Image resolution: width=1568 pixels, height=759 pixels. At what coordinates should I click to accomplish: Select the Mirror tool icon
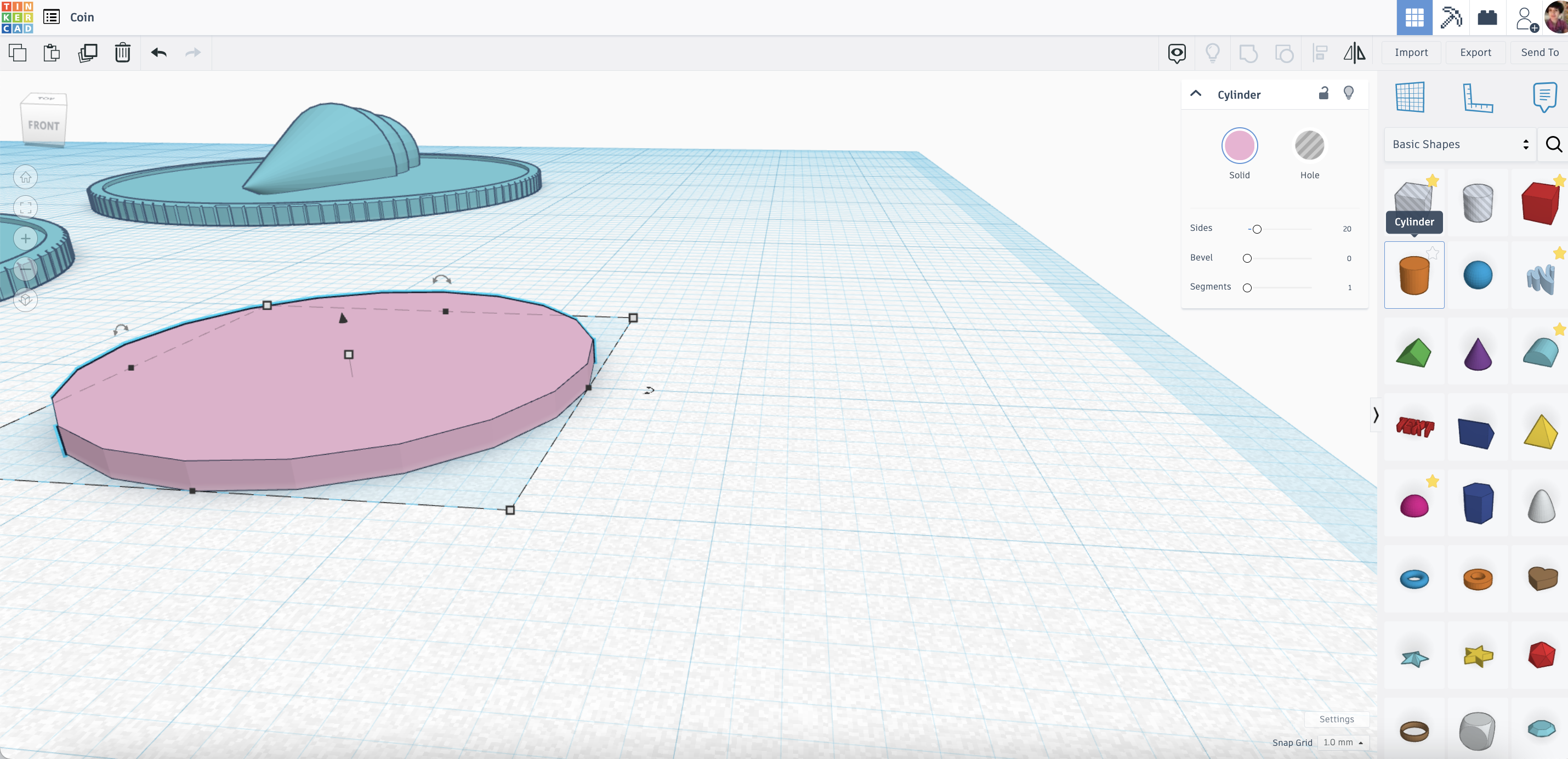click(x=1354, y=53)
